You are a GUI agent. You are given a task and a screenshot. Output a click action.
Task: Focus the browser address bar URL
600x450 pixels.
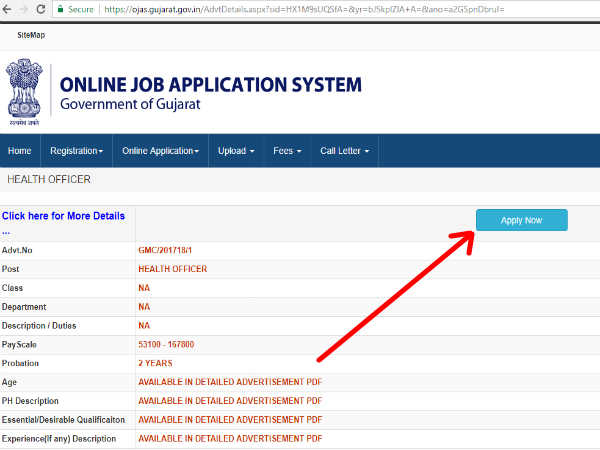304,9
